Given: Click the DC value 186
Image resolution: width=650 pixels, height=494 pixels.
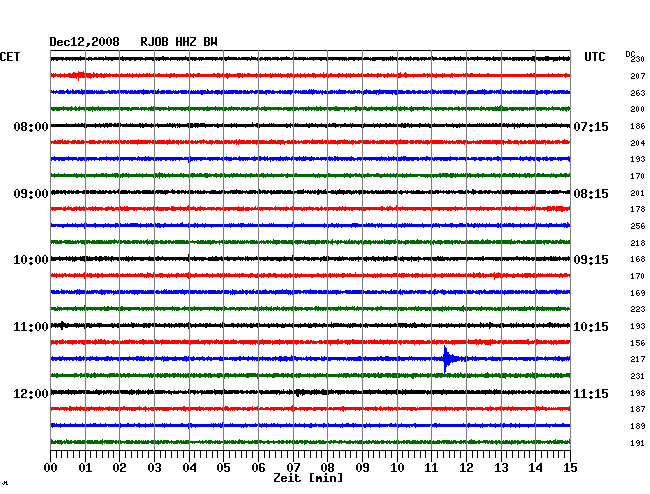Looking at the screenshot, I should point(638,126).
